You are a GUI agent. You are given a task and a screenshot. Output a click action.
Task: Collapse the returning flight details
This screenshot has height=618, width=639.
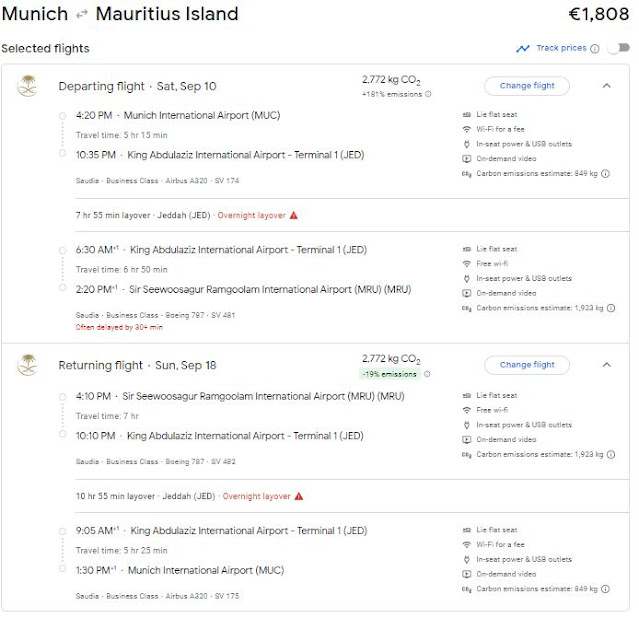point(606,365)
